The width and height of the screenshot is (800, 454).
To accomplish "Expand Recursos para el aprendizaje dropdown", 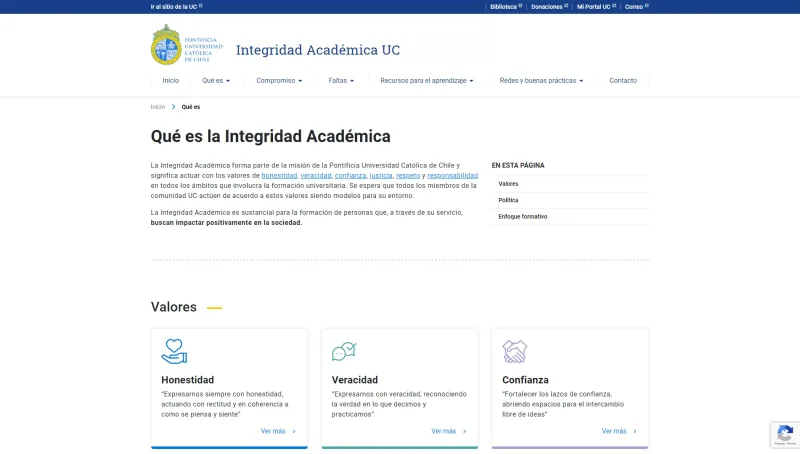I will (427, 81).
